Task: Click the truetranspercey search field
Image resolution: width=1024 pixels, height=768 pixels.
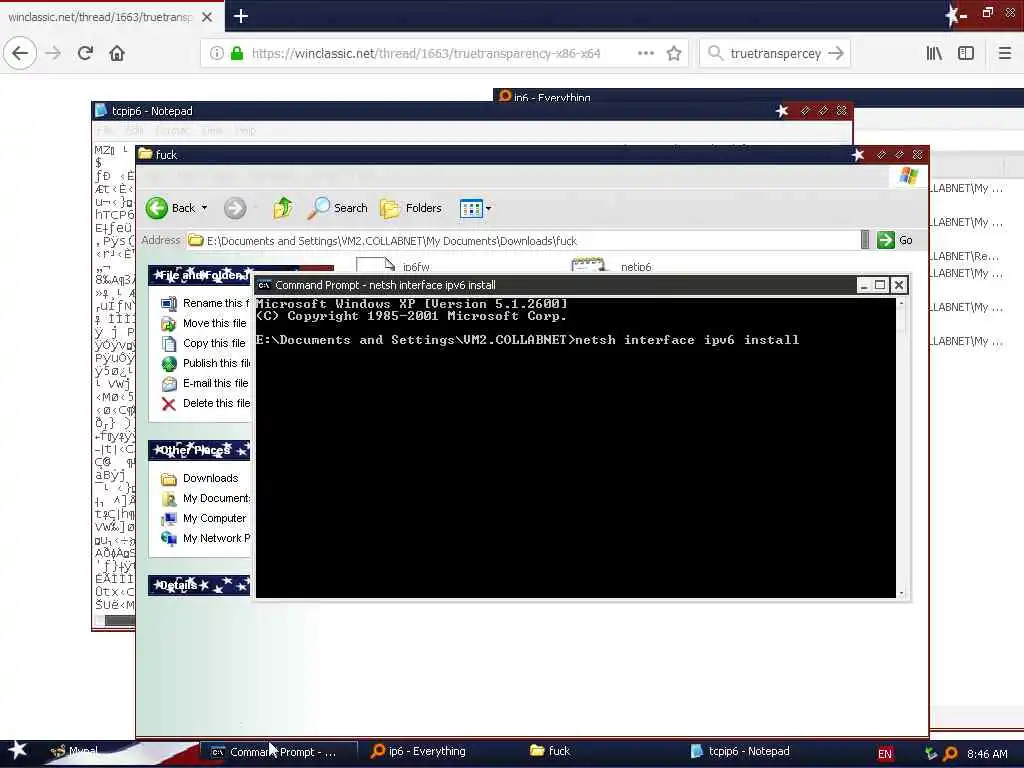Action: pos(775,54)
